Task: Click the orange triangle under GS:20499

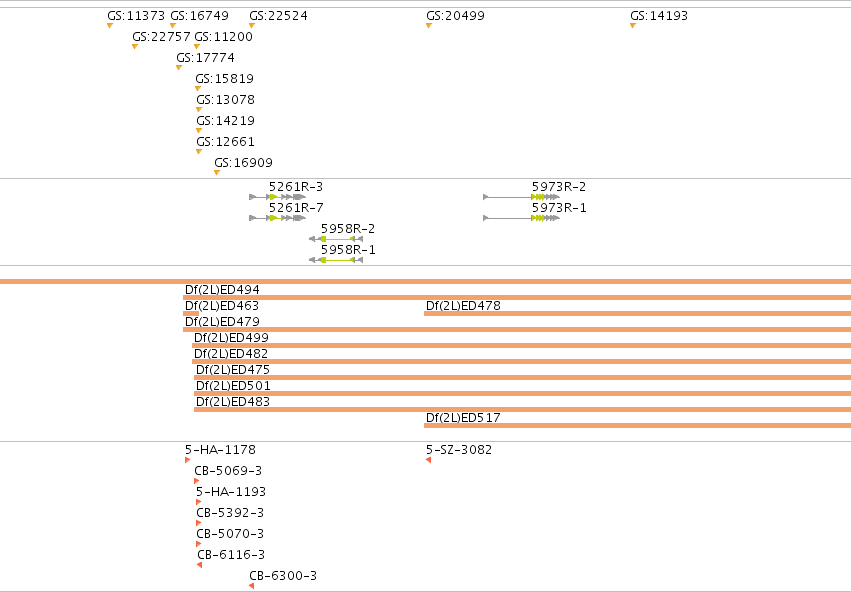Action: click(x=429, y=26)
